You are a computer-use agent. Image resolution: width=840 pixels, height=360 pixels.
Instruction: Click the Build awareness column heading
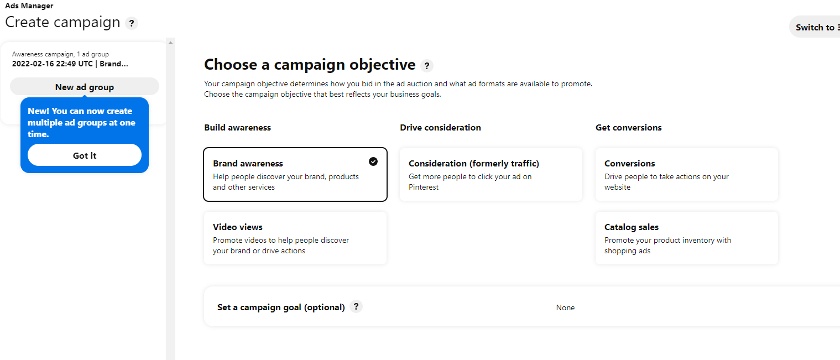(237, 128)
